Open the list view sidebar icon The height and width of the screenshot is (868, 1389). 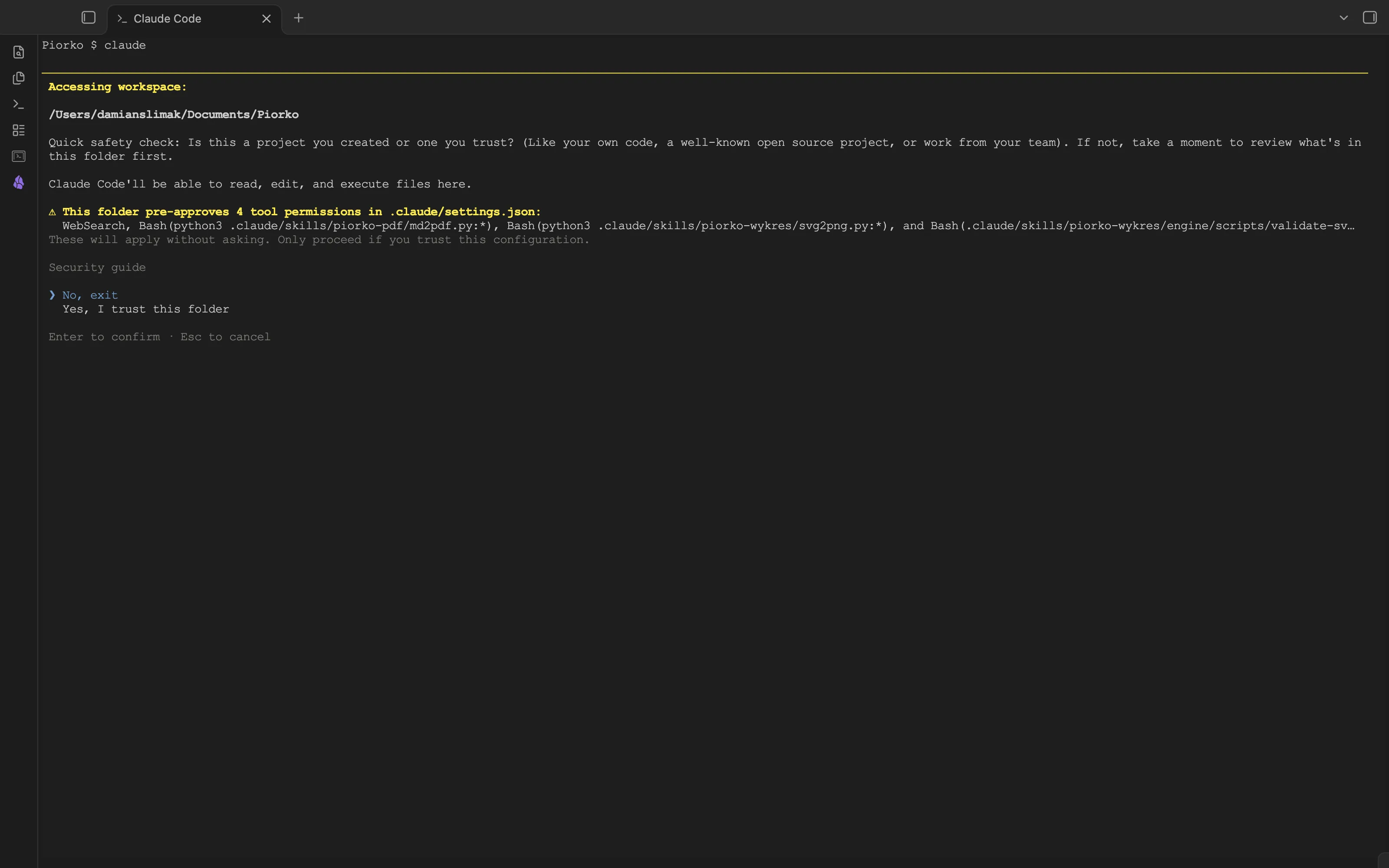click(x=18, y=130)
